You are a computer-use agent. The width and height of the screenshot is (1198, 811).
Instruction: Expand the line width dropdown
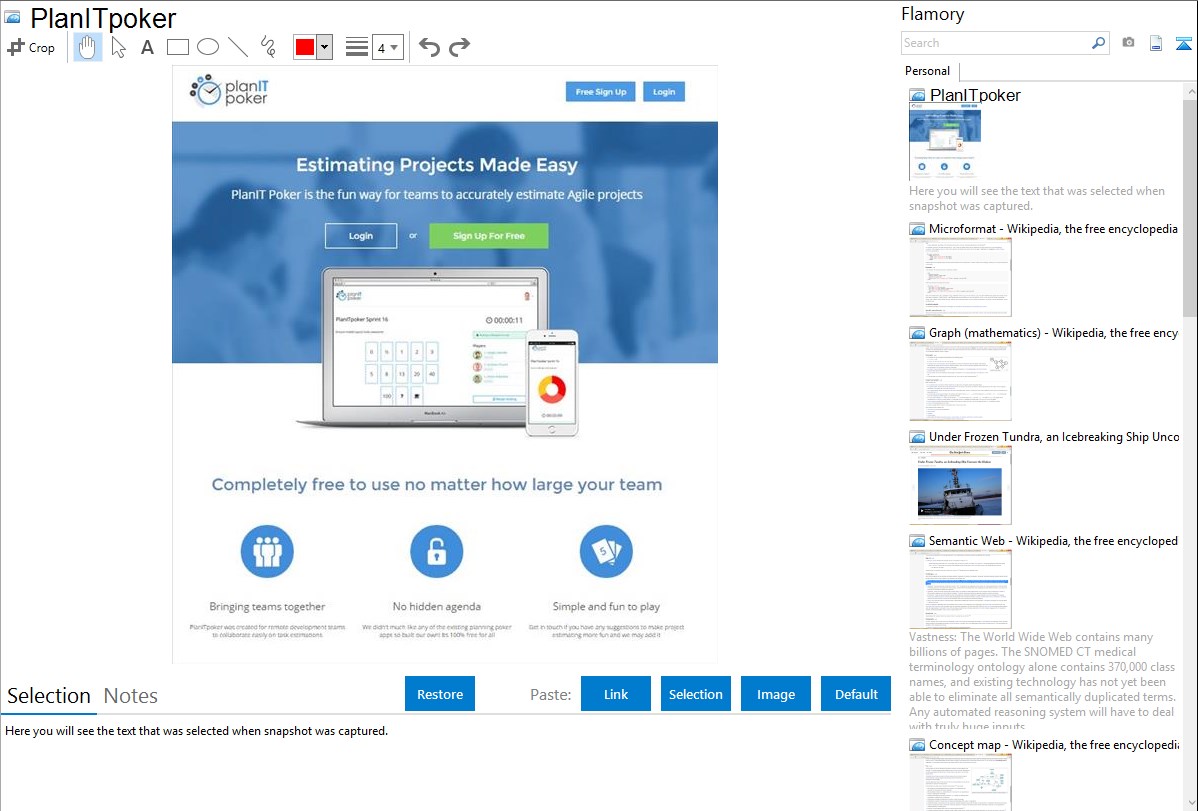coord(387,47)
